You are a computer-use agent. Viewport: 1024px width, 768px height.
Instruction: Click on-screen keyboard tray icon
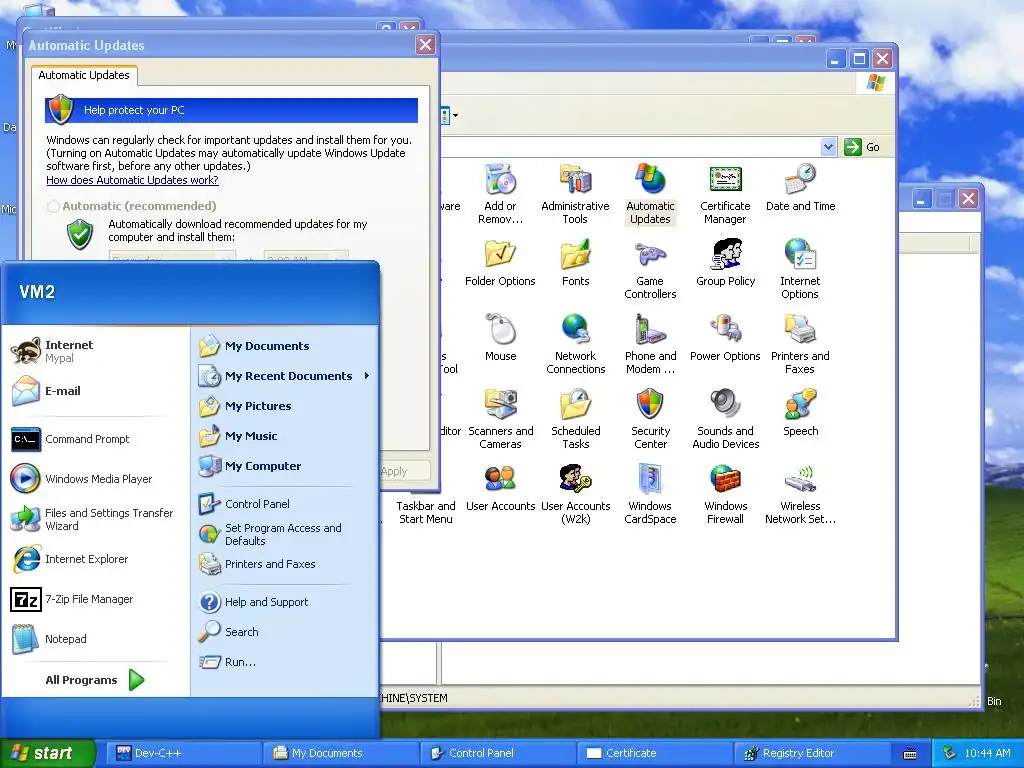tap(910, 754)
